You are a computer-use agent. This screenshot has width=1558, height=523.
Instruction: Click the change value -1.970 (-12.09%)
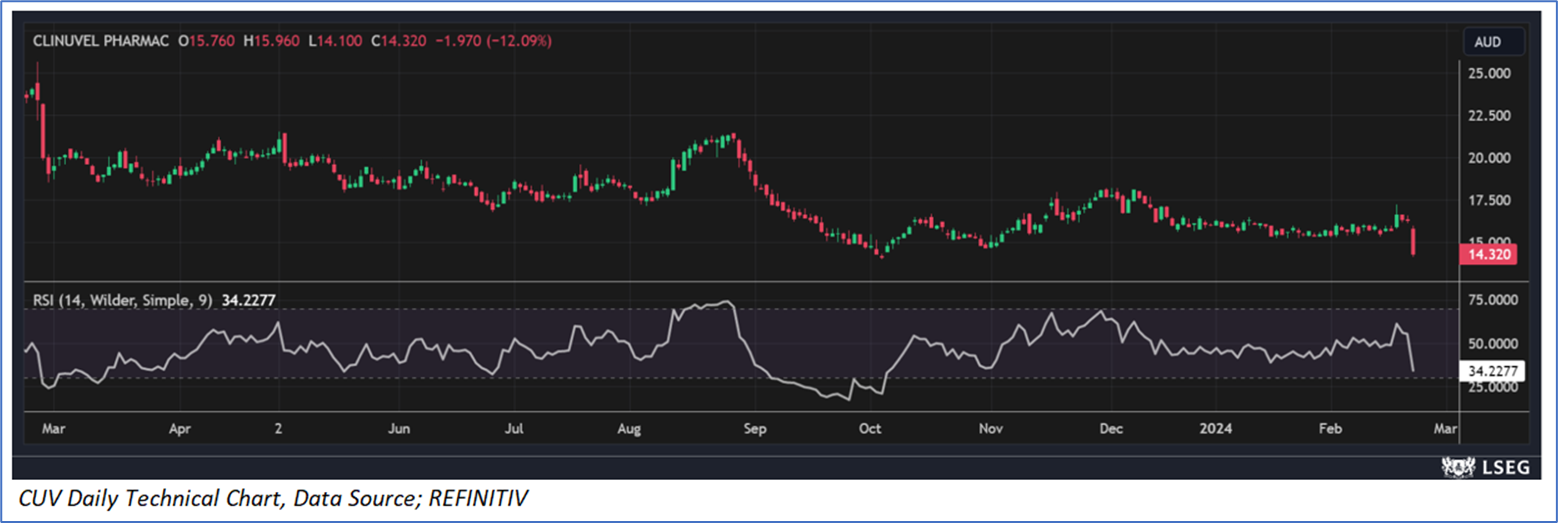pos(491,42)
